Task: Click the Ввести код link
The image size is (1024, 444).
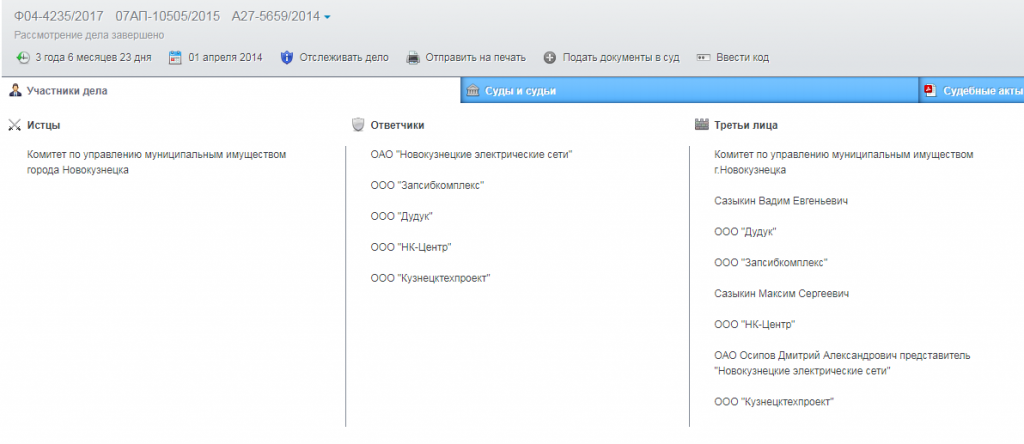Action: click(x=743, y=57)
